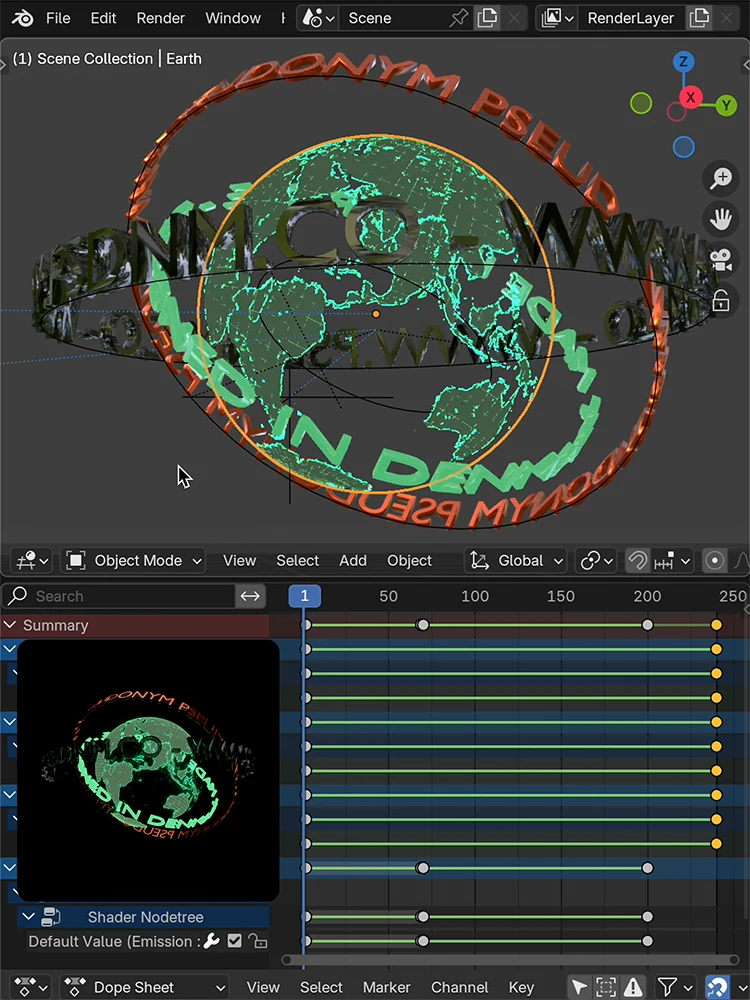
Task: Open the File menu
Action: click(x=58, y=18)
